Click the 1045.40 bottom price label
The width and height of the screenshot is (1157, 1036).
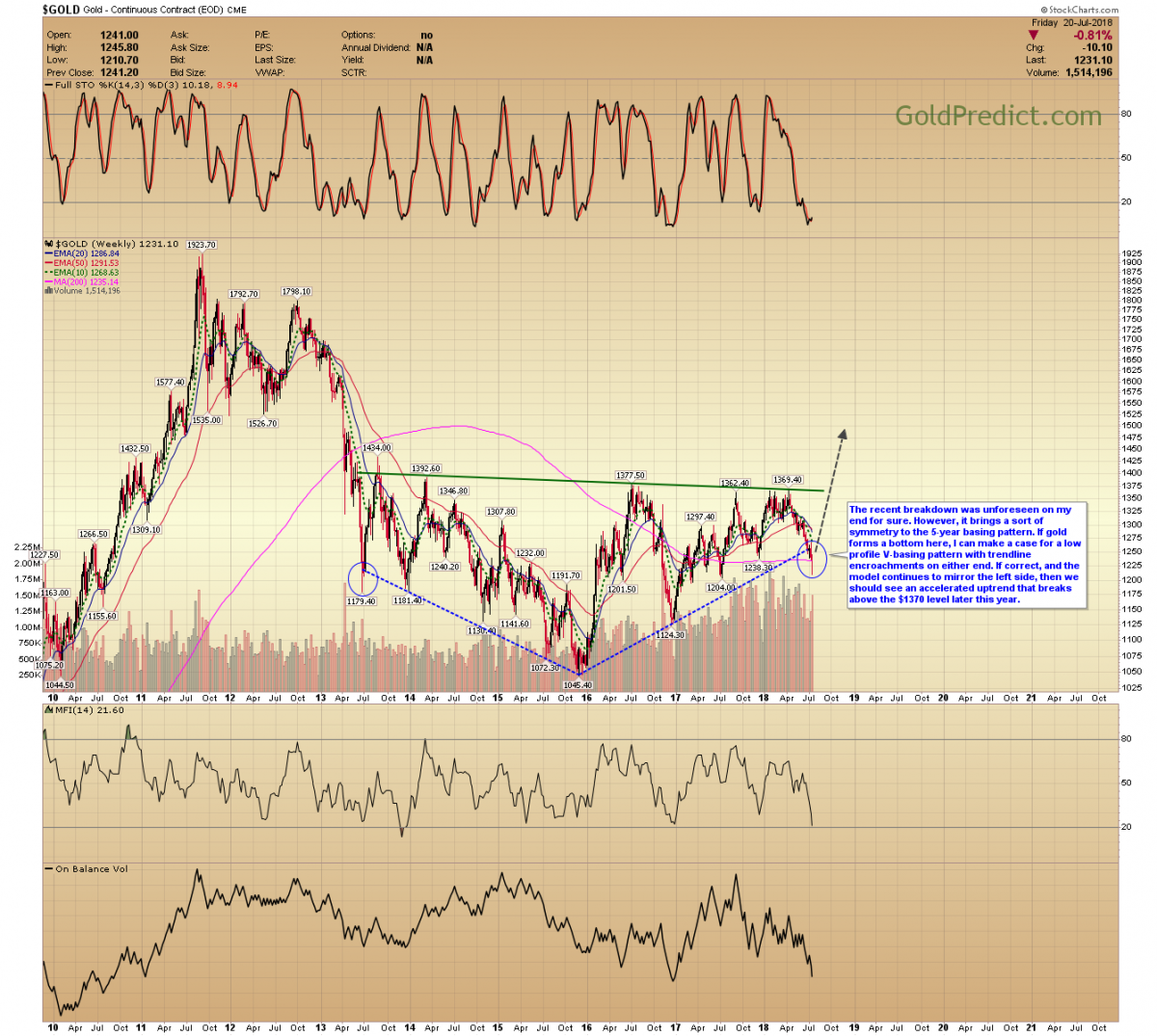tap(578, 684)
